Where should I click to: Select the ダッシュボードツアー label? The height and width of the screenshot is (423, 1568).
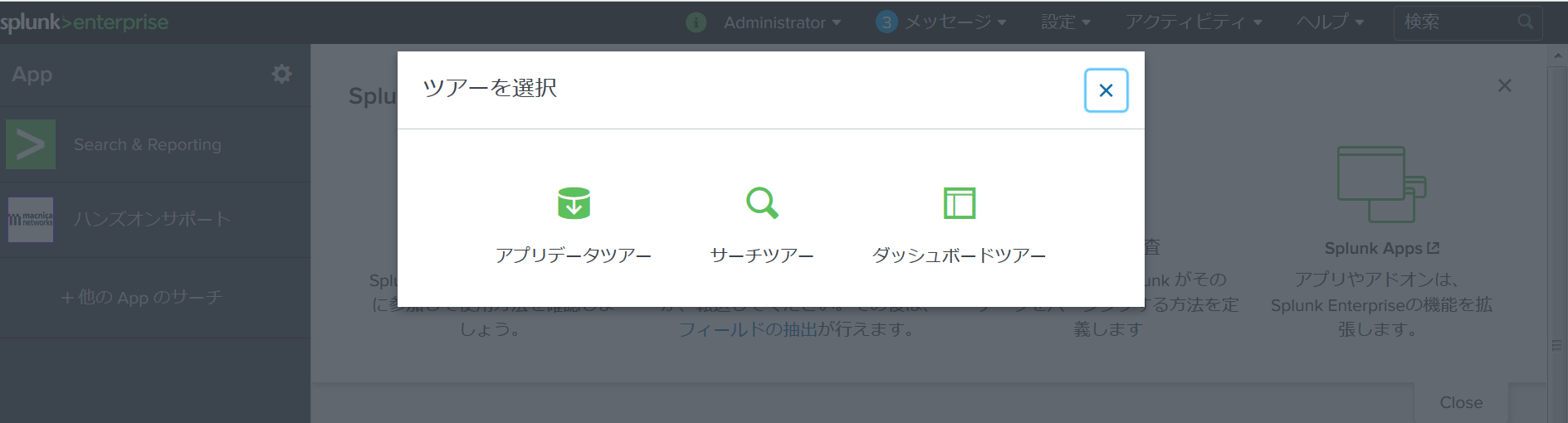click(x=959, y=255)
